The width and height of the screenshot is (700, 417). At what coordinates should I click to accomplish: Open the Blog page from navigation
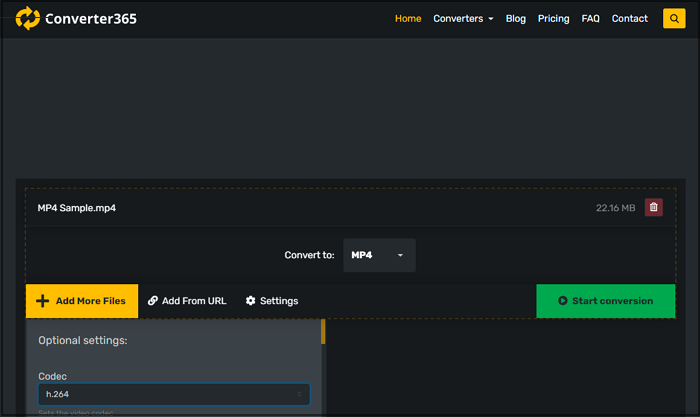516,19
